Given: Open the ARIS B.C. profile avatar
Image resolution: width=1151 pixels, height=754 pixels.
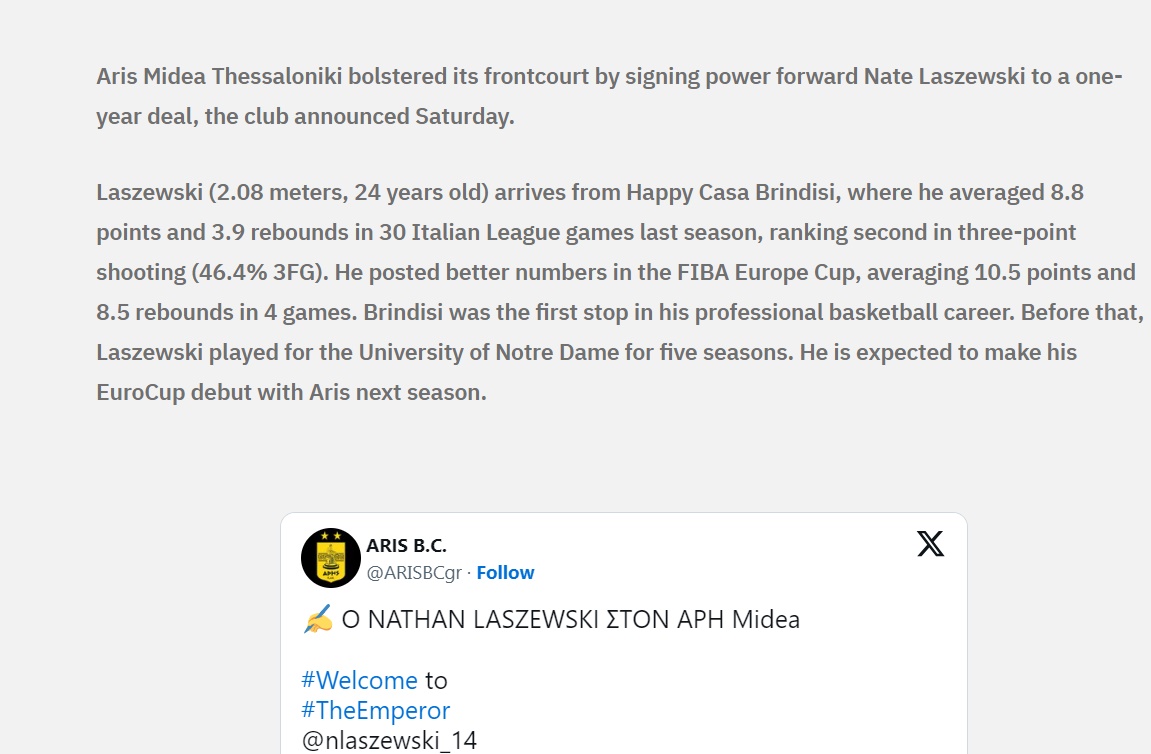Looking at the screenshot, I should click(x=330, y=558).
